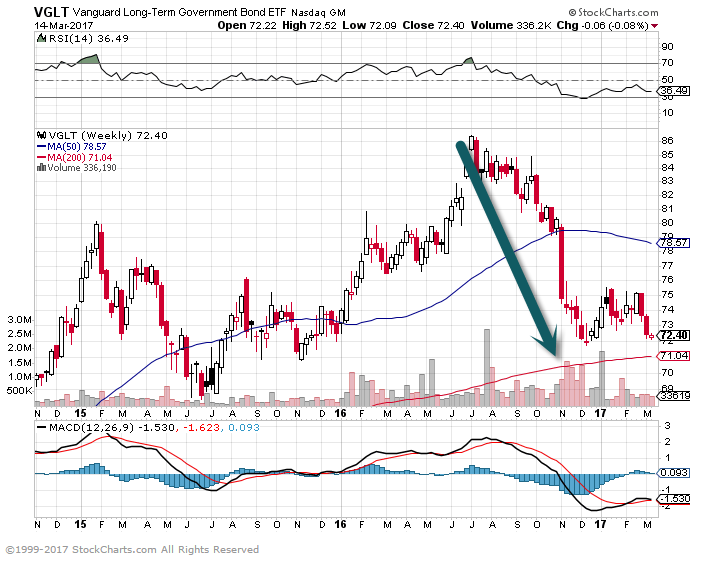The width and height of the screenshot is (713, 587).
Task: Click the volume bars legend icon
Action: click(41, 168)
